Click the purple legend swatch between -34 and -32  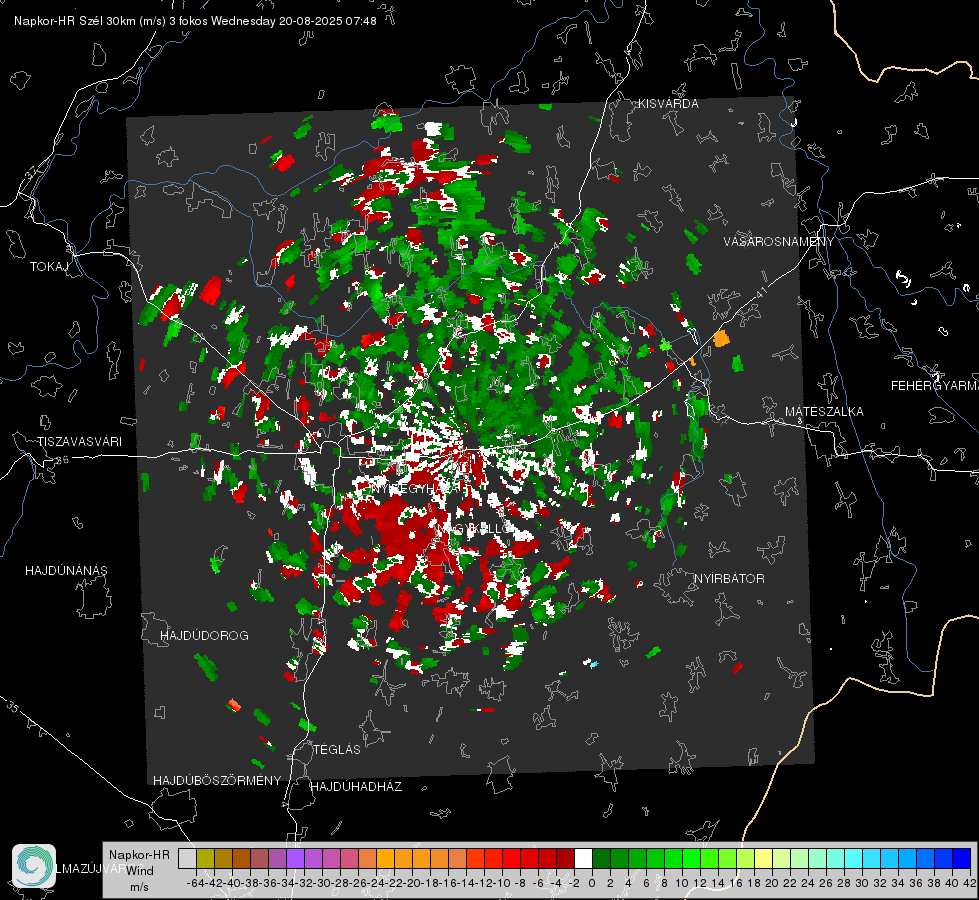[x=295, y=859]
